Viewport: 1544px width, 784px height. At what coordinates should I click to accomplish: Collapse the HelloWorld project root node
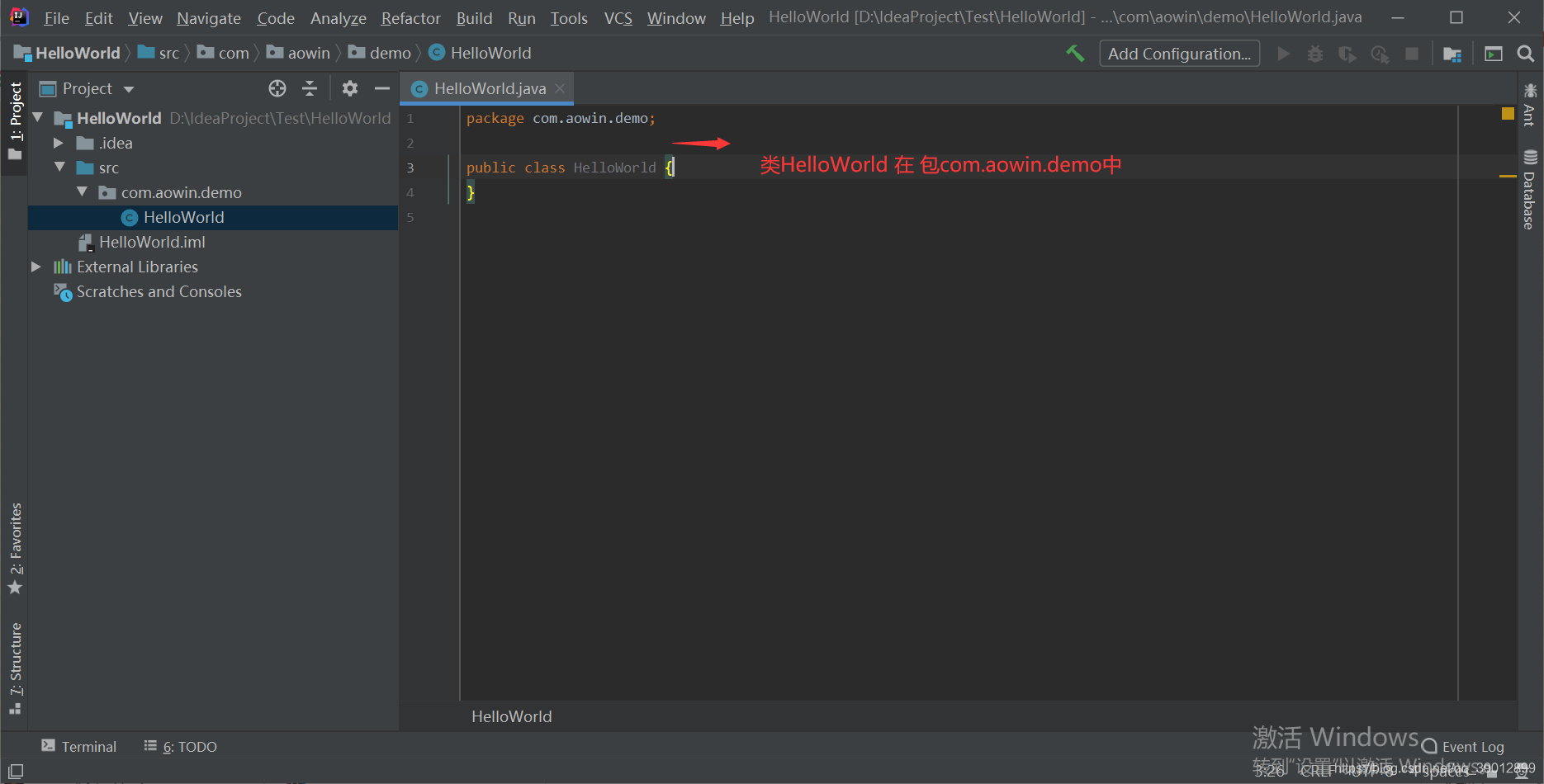(38, 118)
